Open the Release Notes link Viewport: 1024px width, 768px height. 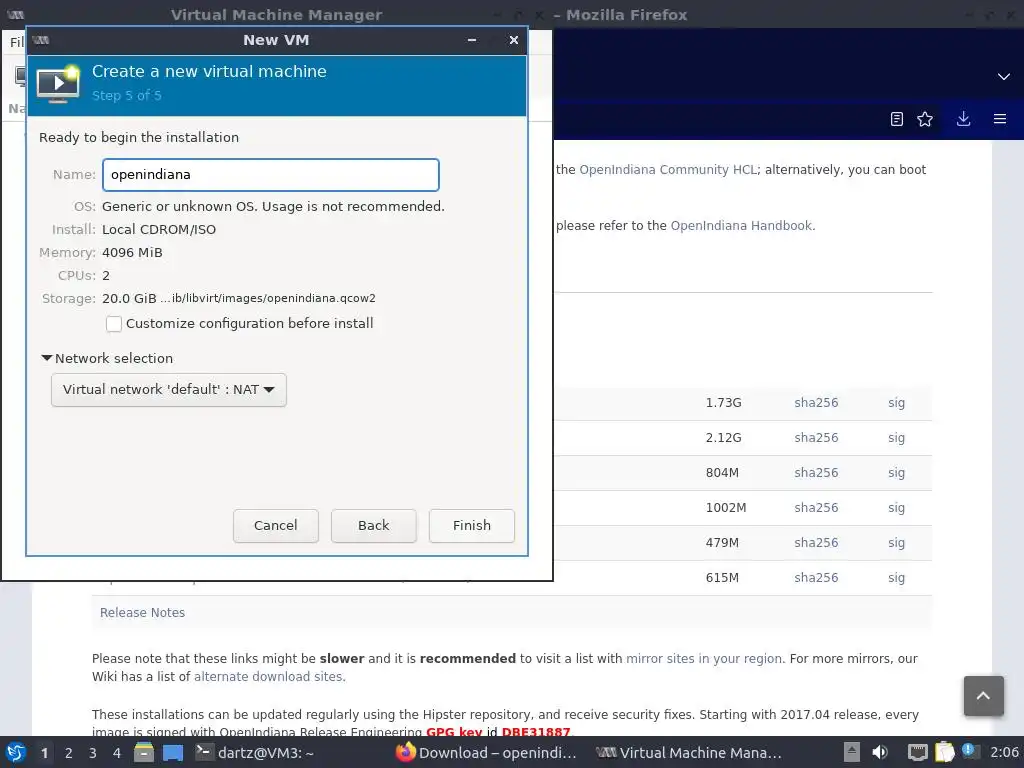tap(142, 613)
